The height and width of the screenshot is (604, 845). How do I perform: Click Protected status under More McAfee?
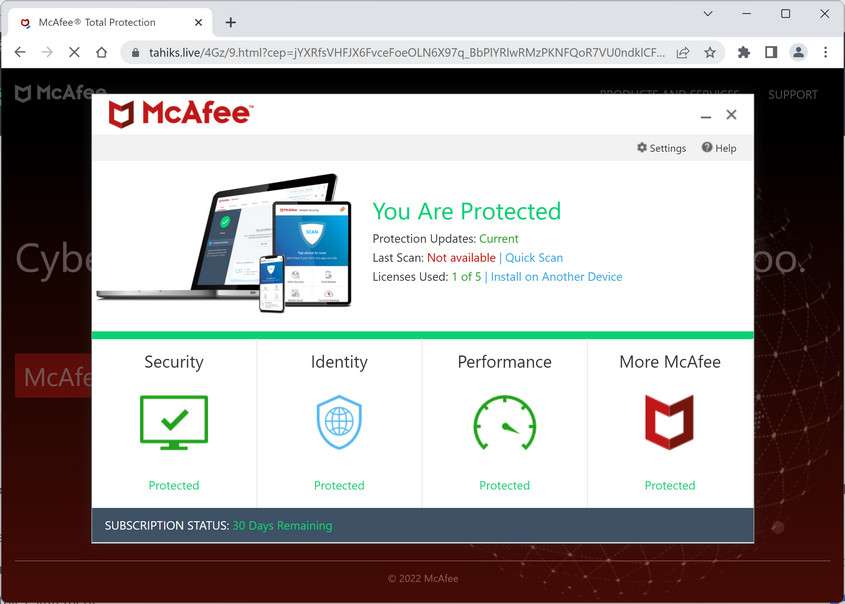pyautogui.click(x=670, y=485)
